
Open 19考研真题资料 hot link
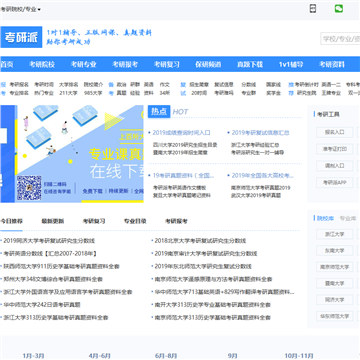[183, 175]
